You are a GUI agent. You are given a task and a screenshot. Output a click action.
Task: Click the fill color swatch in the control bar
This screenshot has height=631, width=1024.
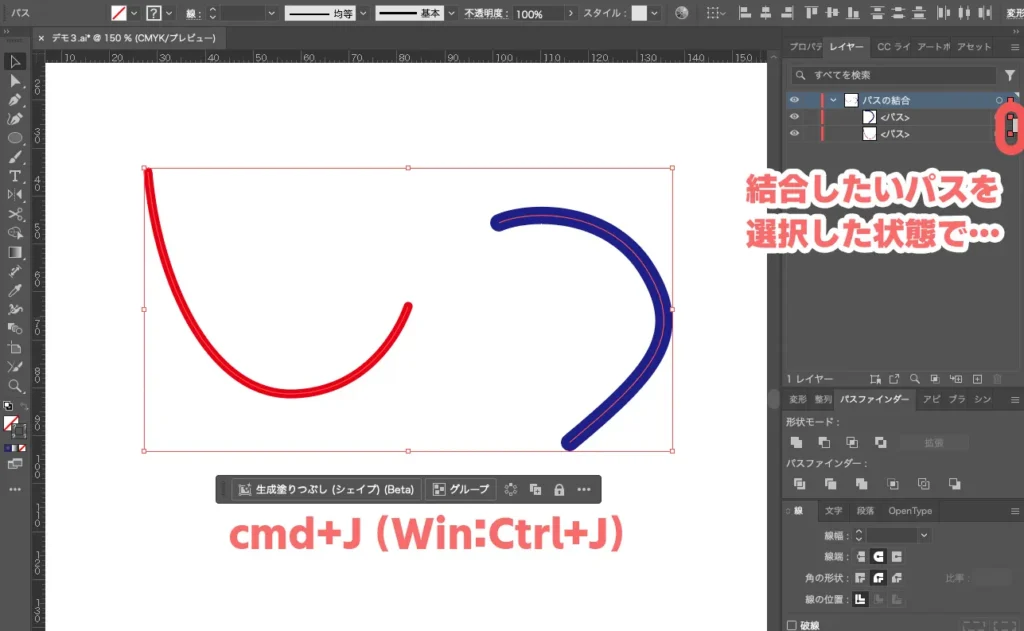point(119,14)
